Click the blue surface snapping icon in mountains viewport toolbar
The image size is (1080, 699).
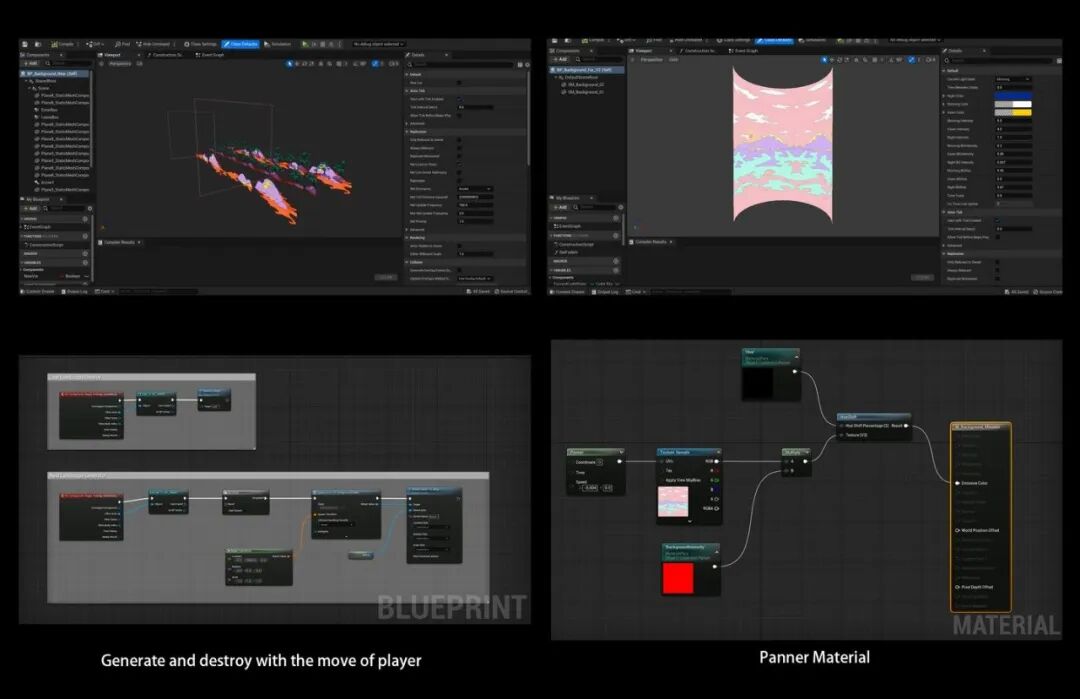click(x=375, y=63)
